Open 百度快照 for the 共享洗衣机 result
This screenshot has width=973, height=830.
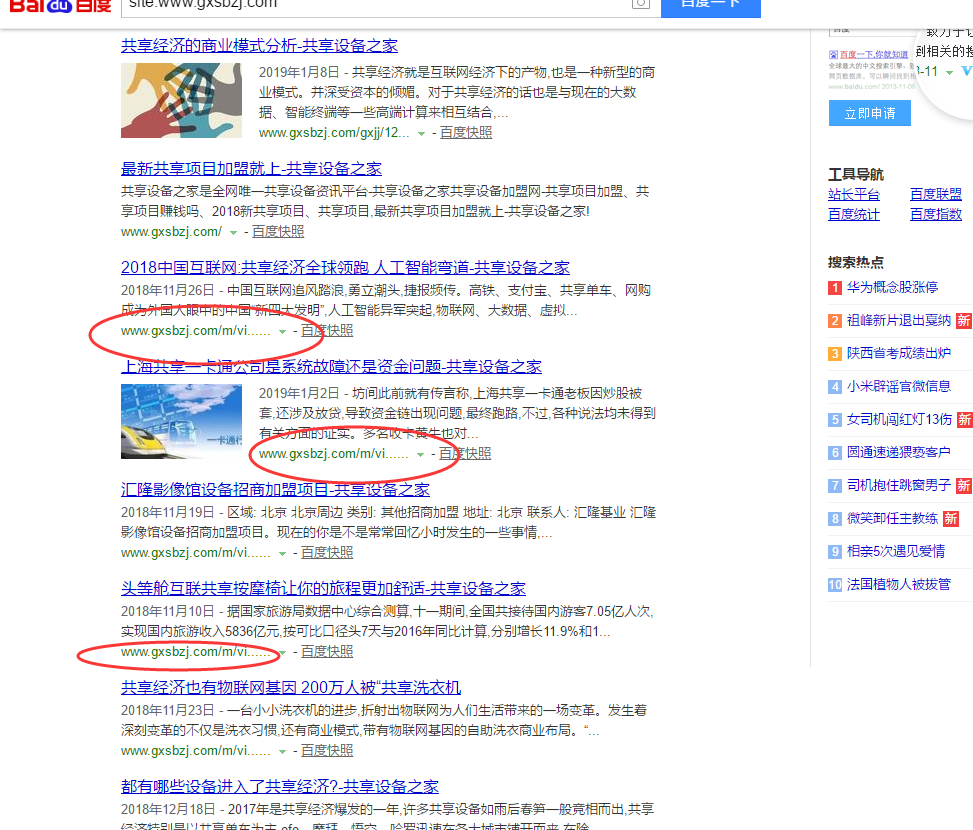[327, 751]
